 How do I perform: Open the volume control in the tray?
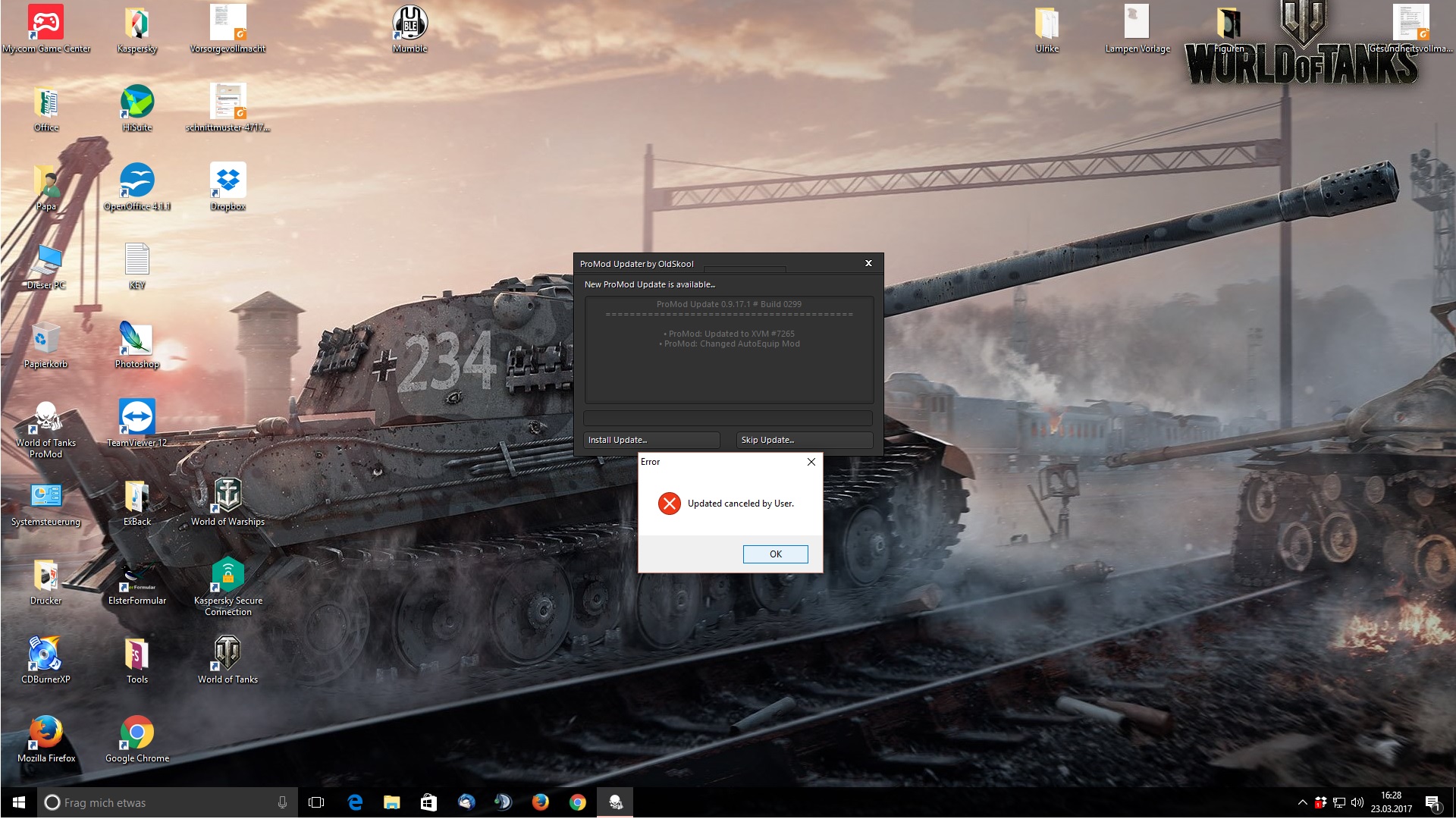click(x=1357, y=802)
